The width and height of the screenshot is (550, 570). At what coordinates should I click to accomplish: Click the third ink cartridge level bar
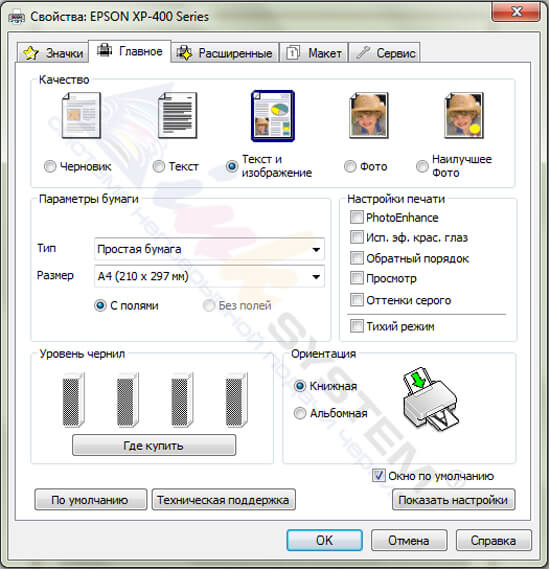182,399
